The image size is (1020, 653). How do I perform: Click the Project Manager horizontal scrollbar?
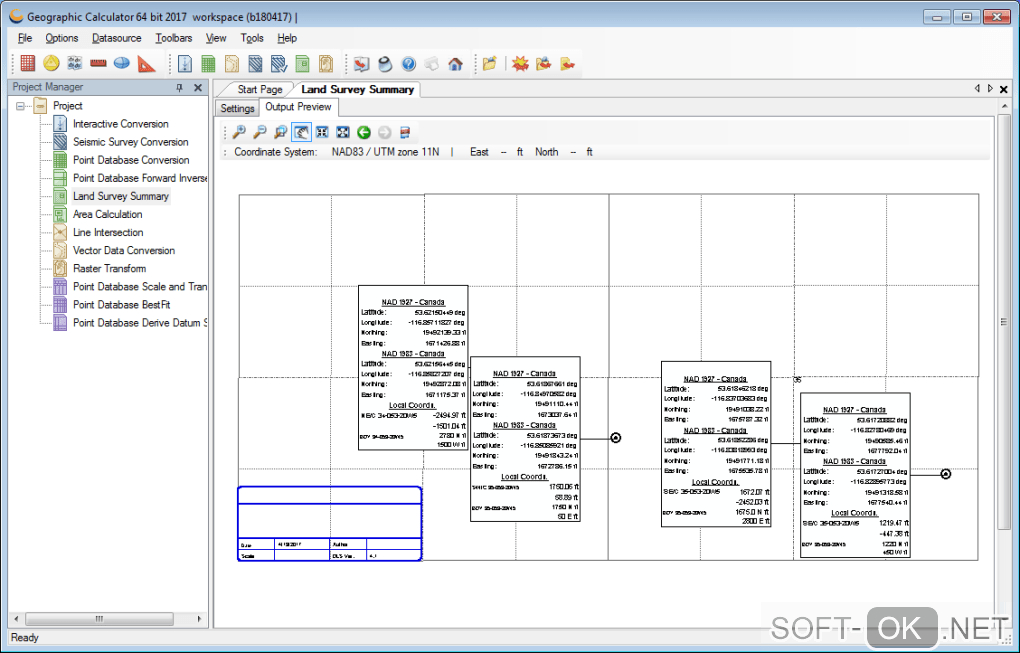pyautogui.click(x=100, y=620)
